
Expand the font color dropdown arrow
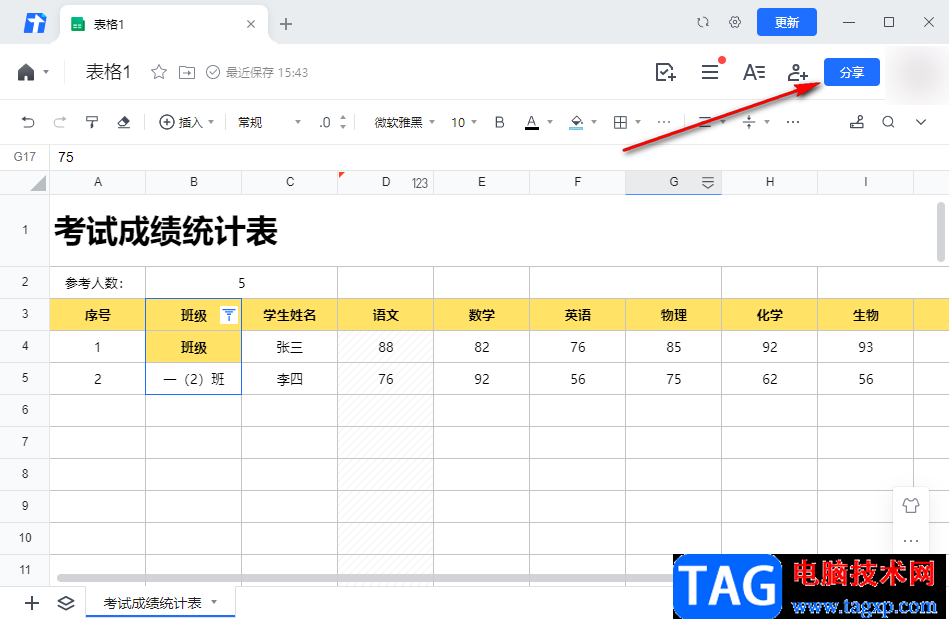[550, 122]
